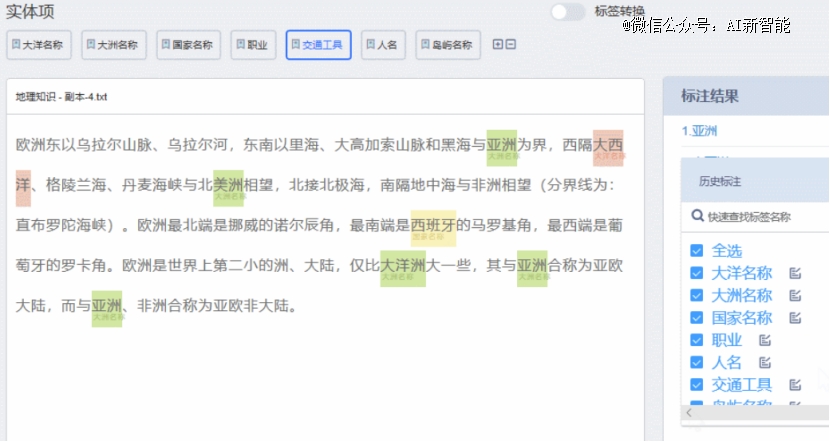
Task: Click edit icon next to 大洋名称 label
Action: click(795, 273)
